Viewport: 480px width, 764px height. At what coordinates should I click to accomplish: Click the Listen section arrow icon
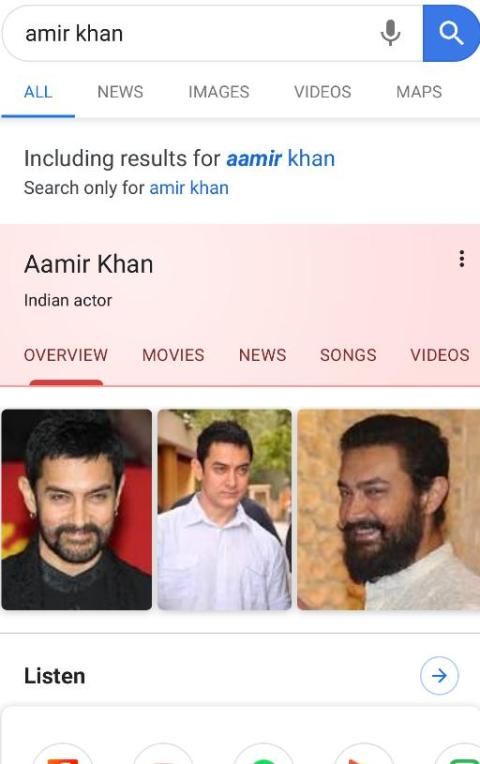coord(439,675)
